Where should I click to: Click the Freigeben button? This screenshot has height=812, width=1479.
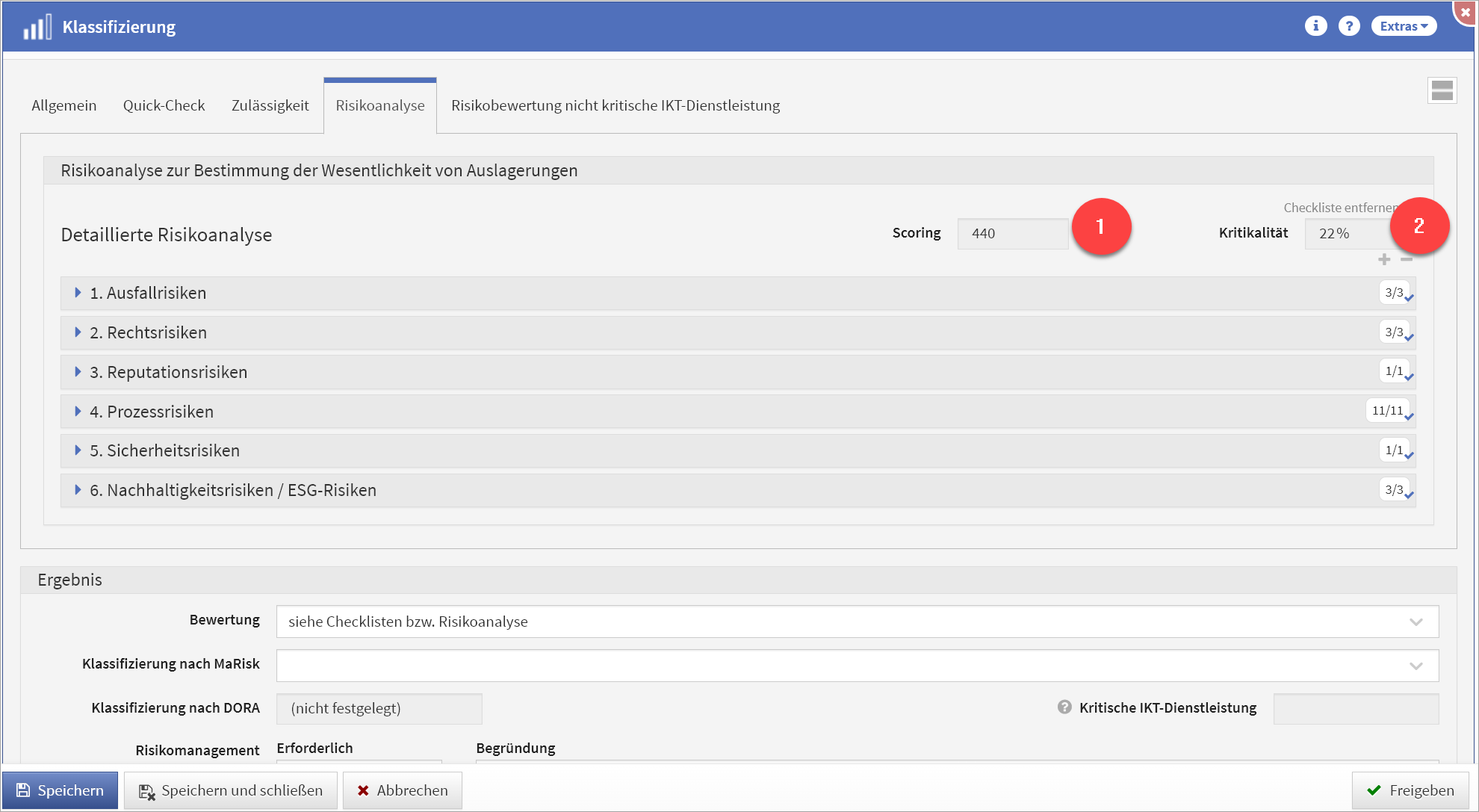pyautogui.click(x=1410, y=790)
